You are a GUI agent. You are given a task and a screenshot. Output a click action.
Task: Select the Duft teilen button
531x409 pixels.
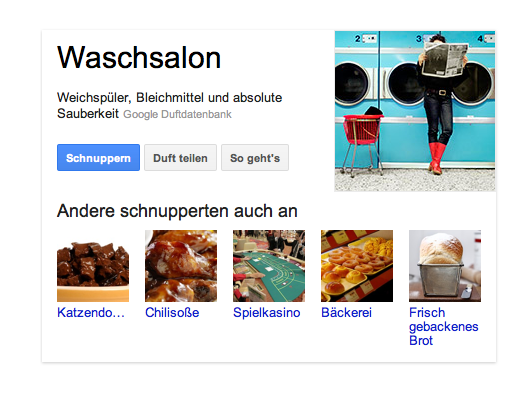(x=180, y=157)
